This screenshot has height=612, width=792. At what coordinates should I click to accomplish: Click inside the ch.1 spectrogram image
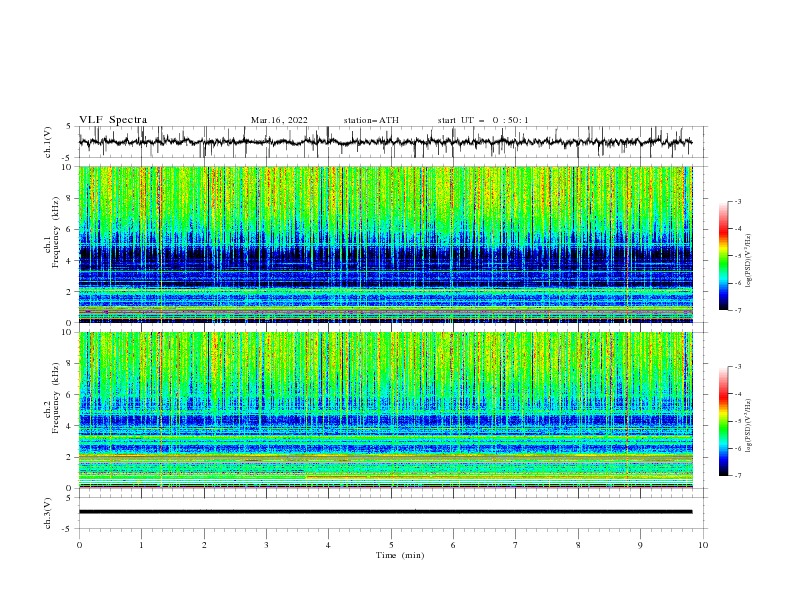tap(386, 244)
